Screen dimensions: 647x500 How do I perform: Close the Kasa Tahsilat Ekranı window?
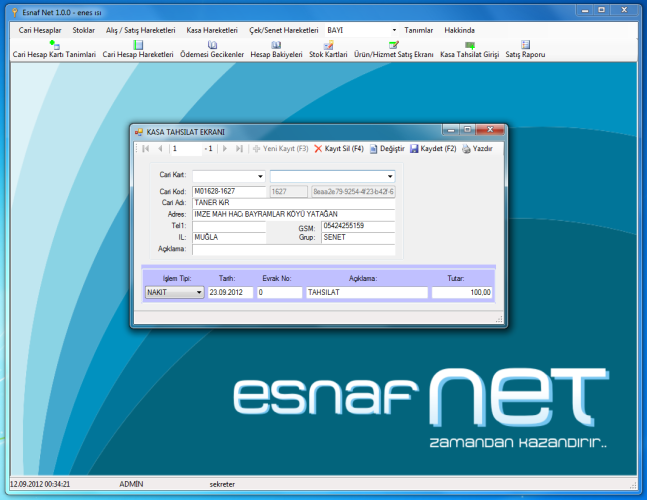490,130
